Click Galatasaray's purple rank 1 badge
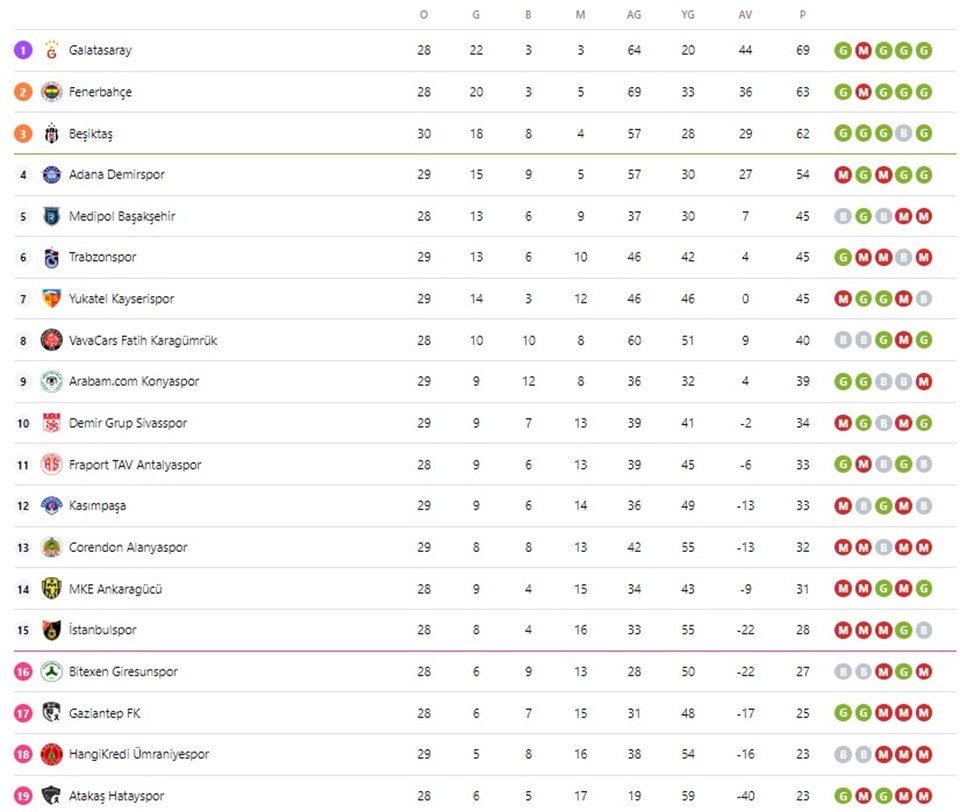Viewport: 960px width, 812px height. click(x=23, y=50)
